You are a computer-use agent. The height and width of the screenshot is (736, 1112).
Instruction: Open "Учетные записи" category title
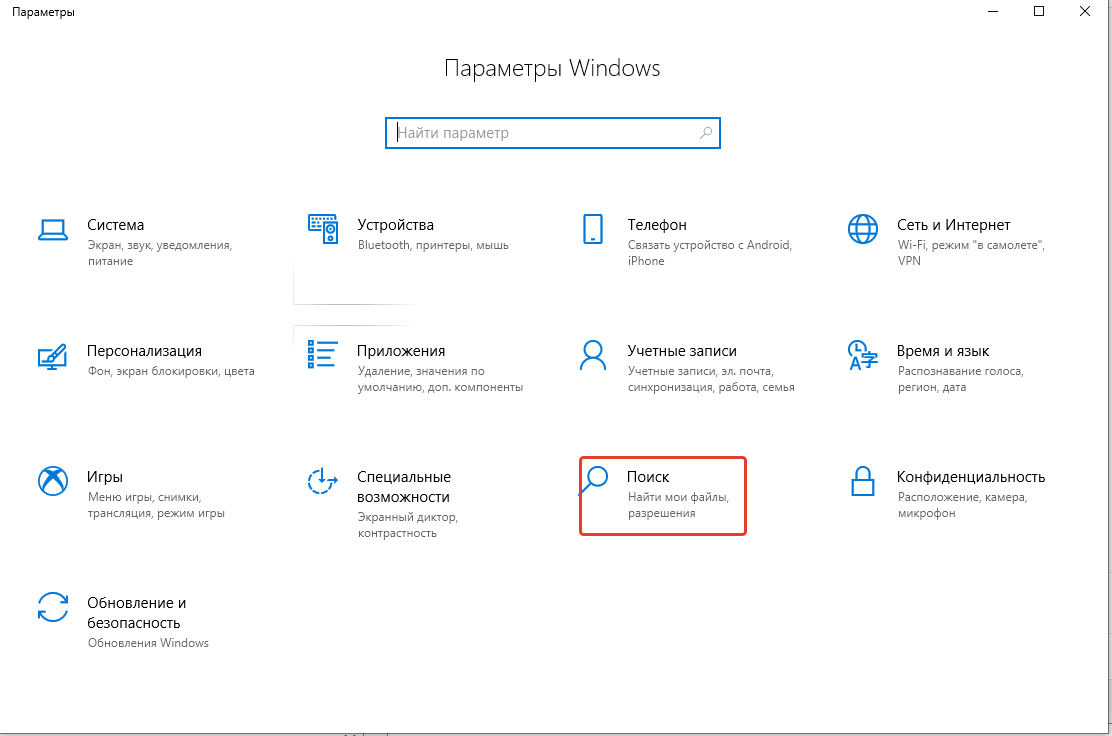tap(682, 351)
